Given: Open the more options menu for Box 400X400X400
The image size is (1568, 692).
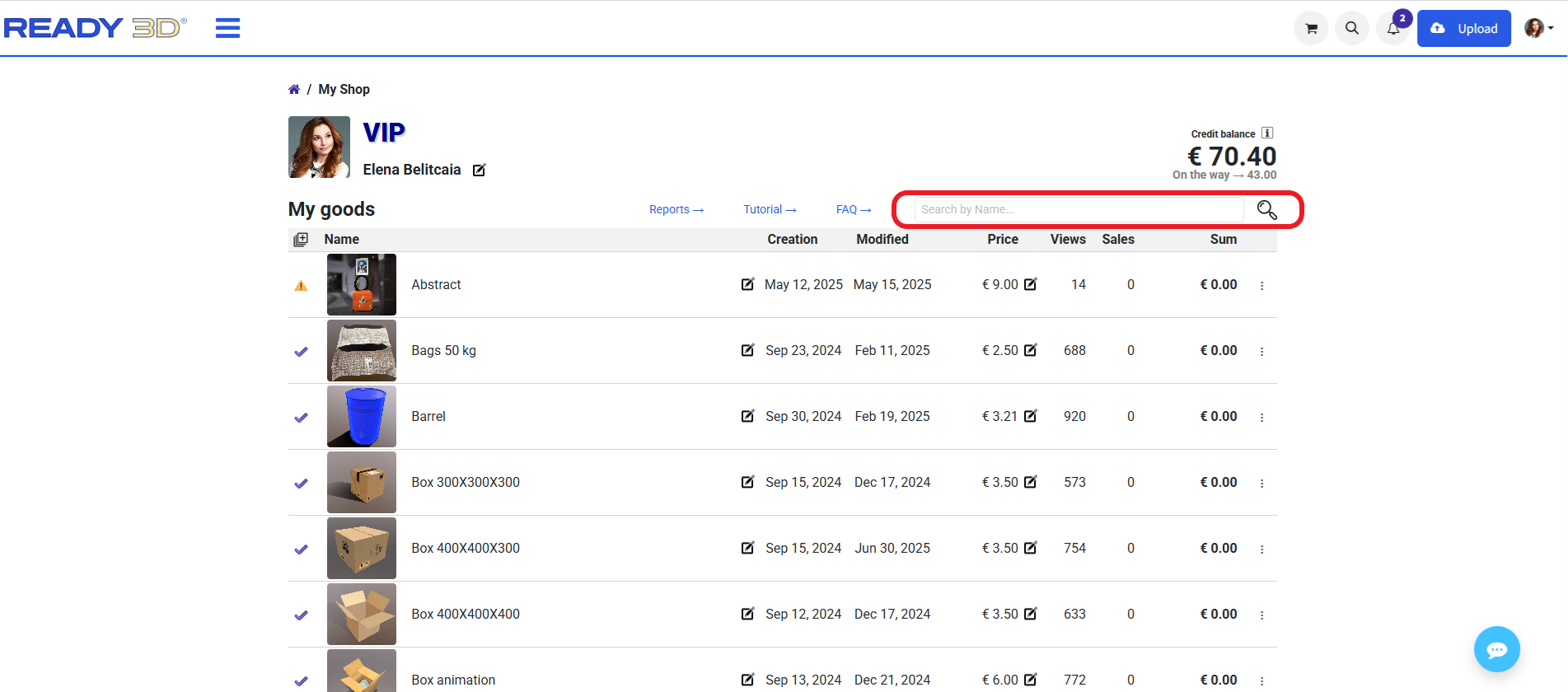Looking at the screenshot, I should tap(1261, 615).
